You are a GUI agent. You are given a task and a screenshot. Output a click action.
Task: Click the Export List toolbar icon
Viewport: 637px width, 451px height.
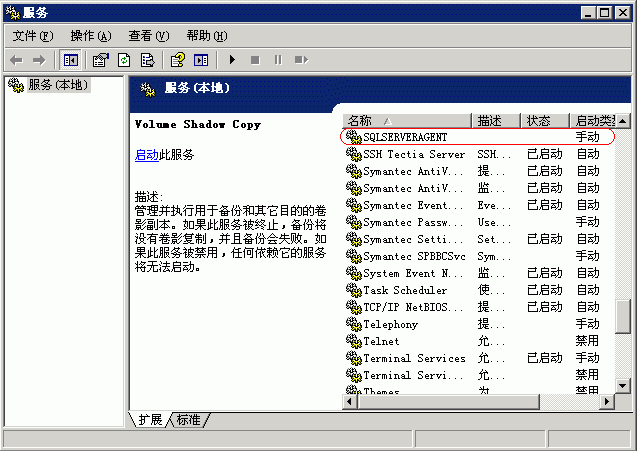point(148,61)
